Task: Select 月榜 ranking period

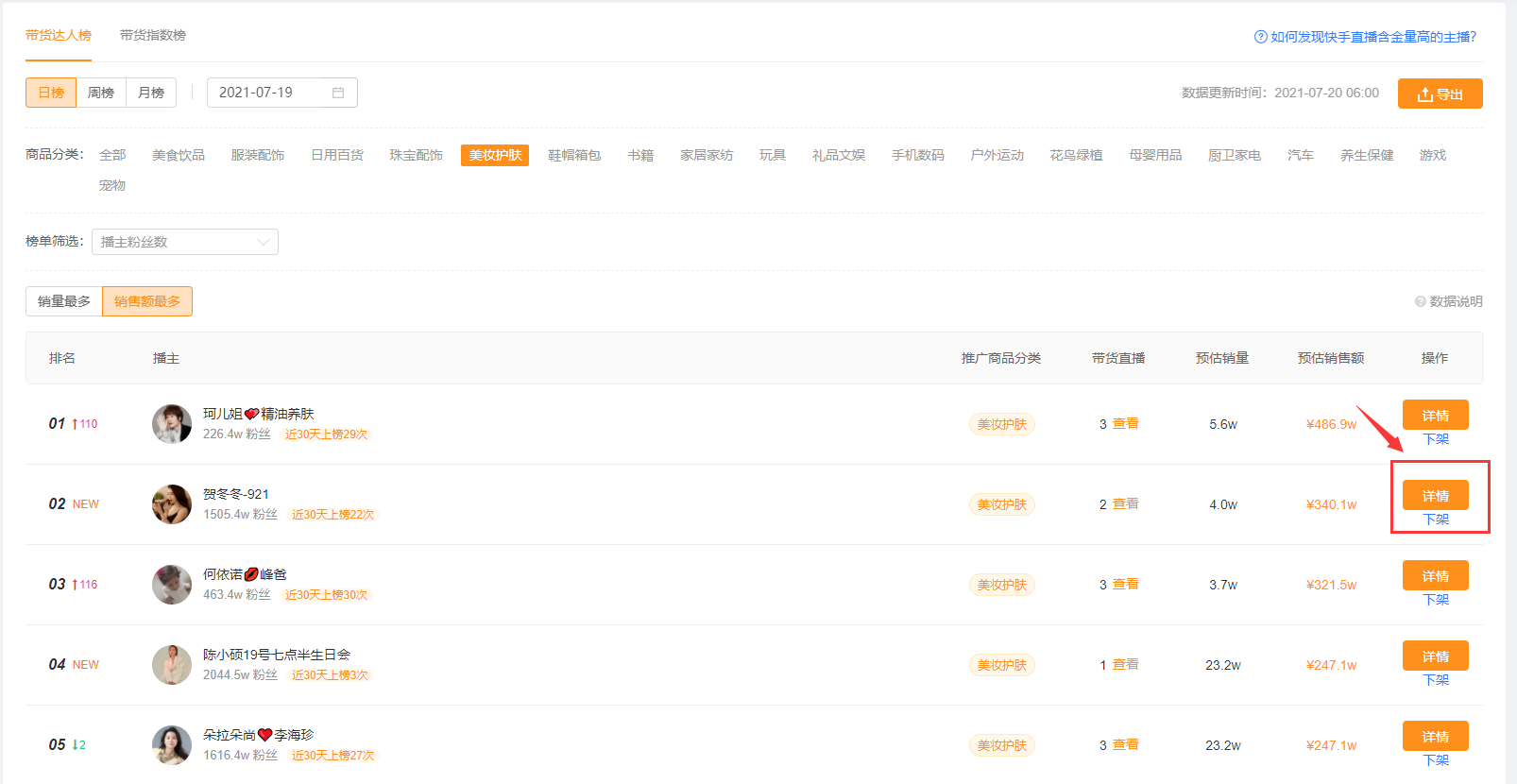Action: pyautogui.click(x=151, y=93)
